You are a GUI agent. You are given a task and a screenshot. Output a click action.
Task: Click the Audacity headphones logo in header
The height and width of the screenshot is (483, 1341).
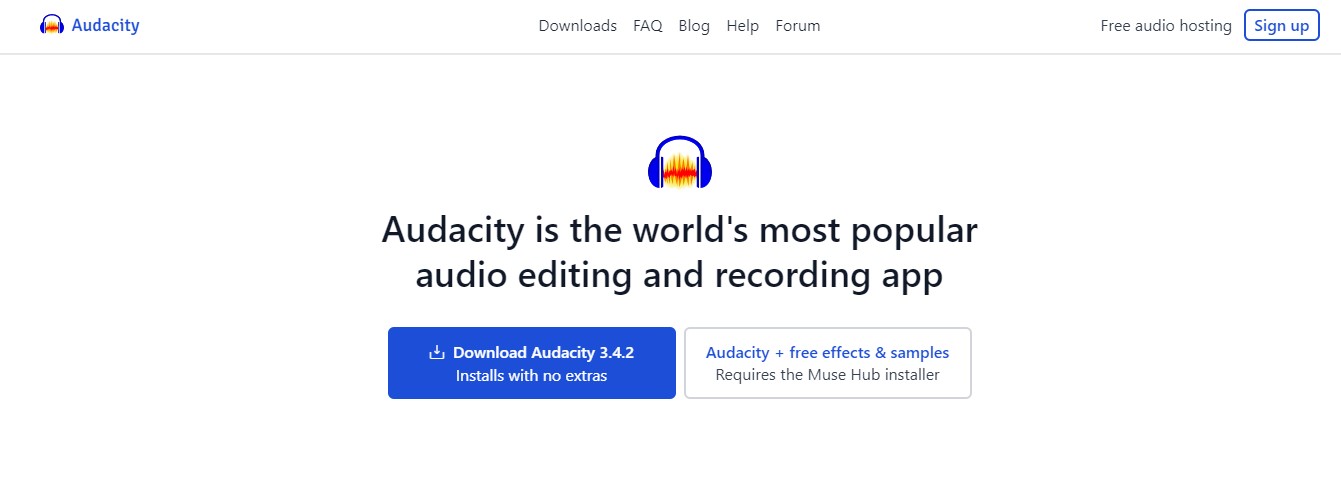click(52, 26)
